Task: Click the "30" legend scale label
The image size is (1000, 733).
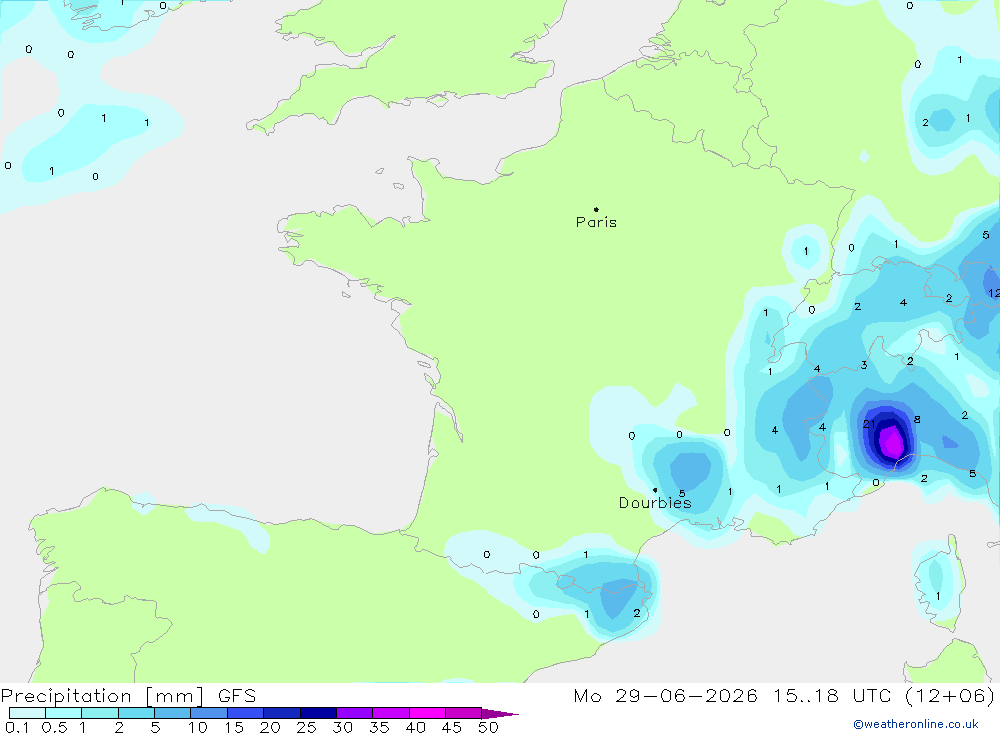Action: click(x=343, y=727)
